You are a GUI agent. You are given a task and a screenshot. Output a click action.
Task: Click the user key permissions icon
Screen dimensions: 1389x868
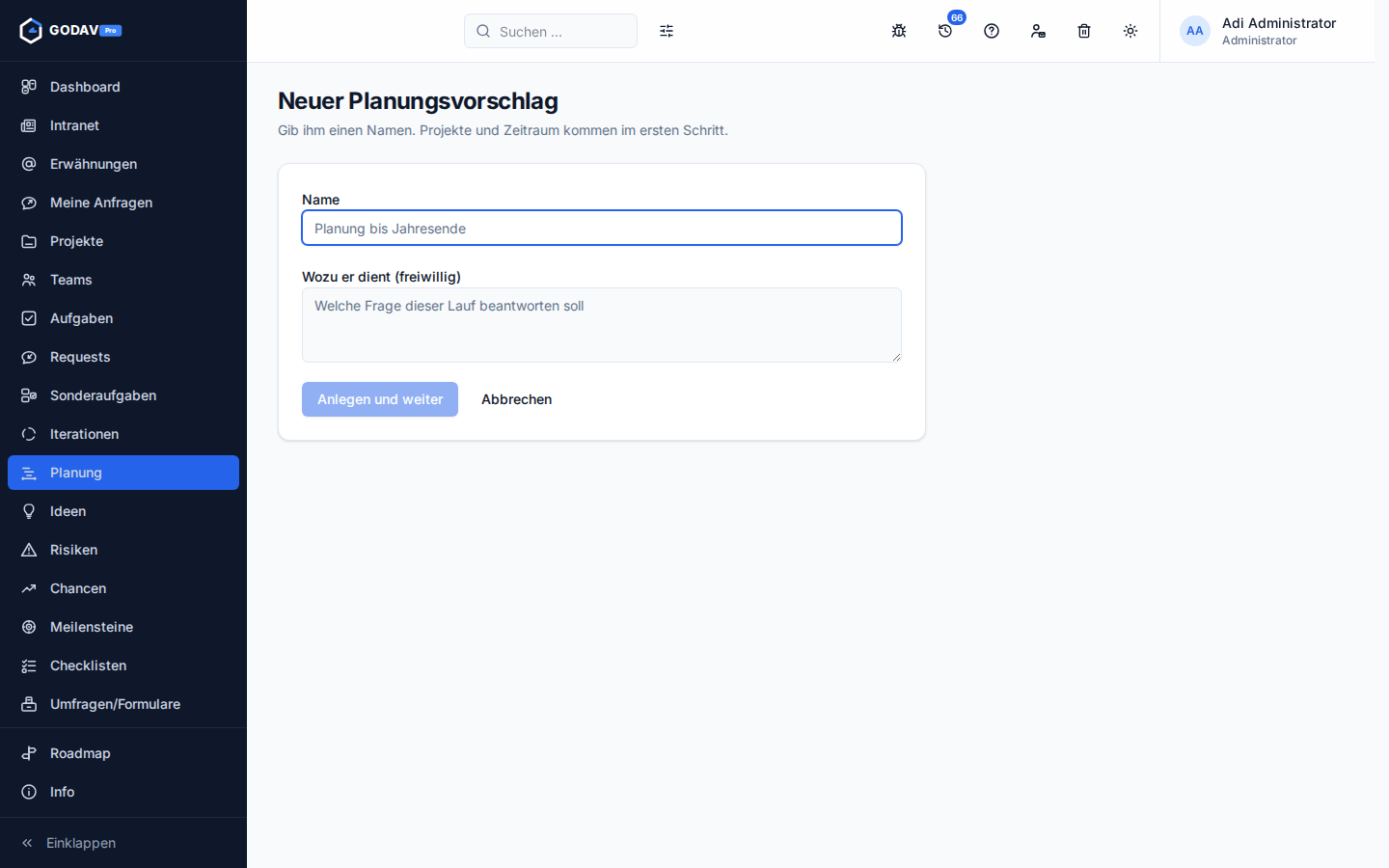click(x=1038, y=31)
